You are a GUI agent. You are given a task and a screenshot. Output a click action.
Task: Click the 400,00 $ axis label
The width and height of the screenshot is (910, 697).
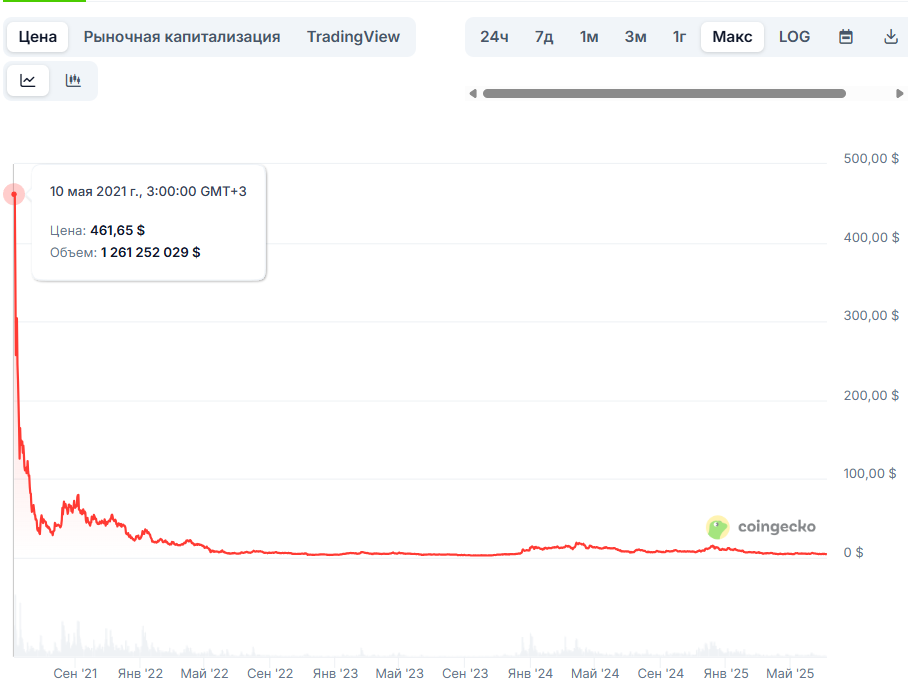pos(871,237)
